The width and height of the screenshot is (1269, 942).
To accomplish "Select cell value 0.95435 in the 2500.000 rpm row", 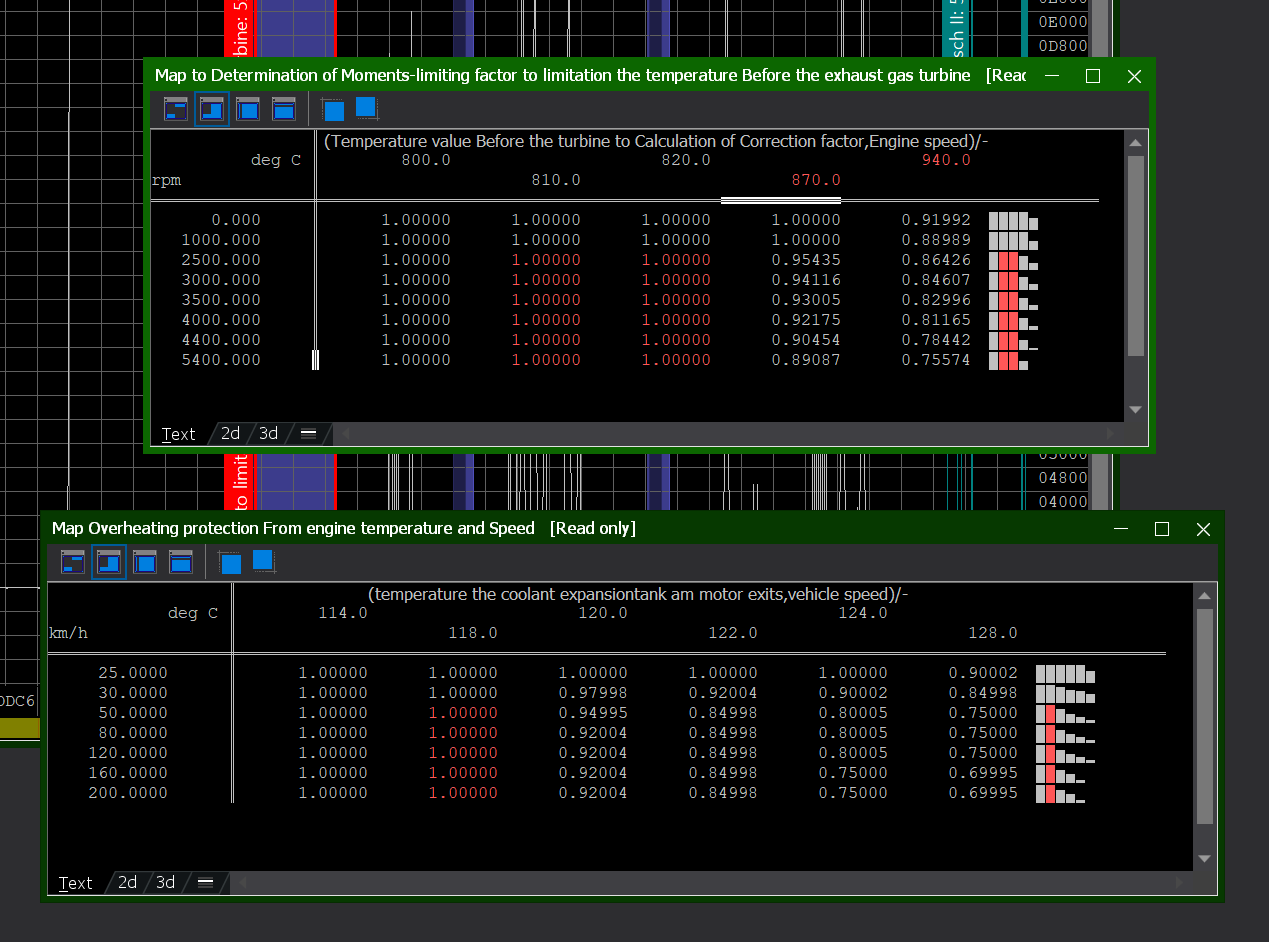I will (x=806, y=260).
